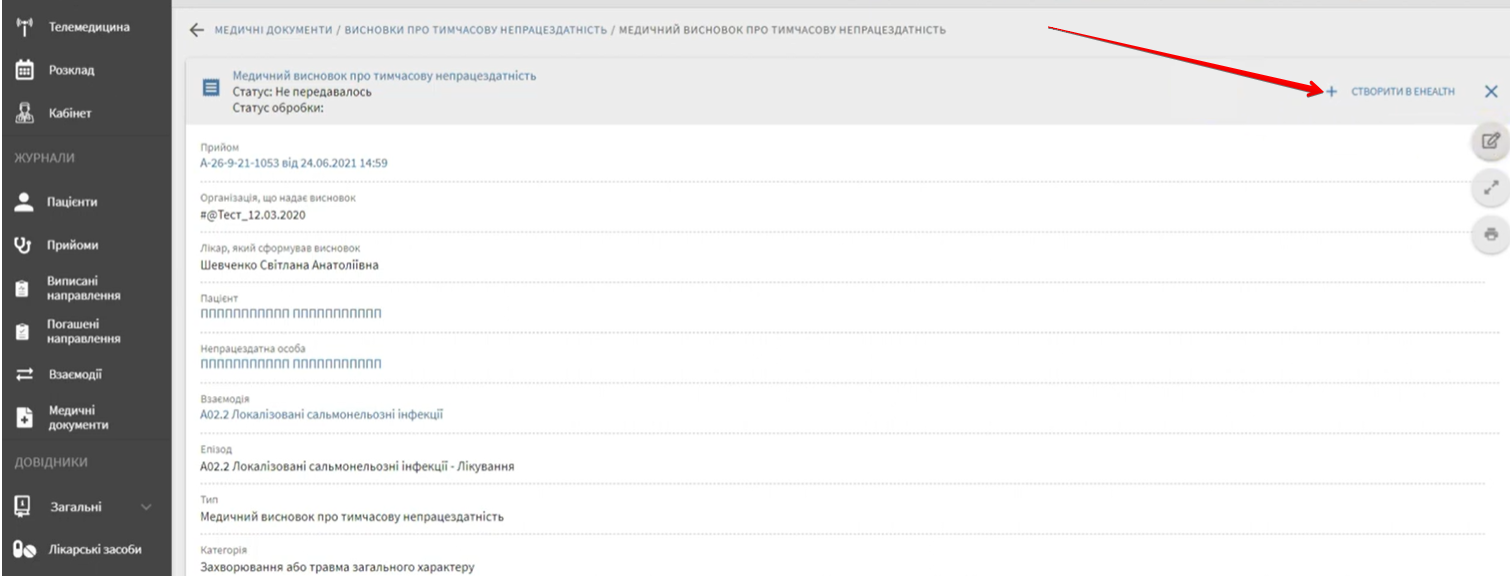The height and width of the screenshot is (576, 1510).
Task: Click the expand fullscreen arrows button
Action: [x=1490, y=187]
